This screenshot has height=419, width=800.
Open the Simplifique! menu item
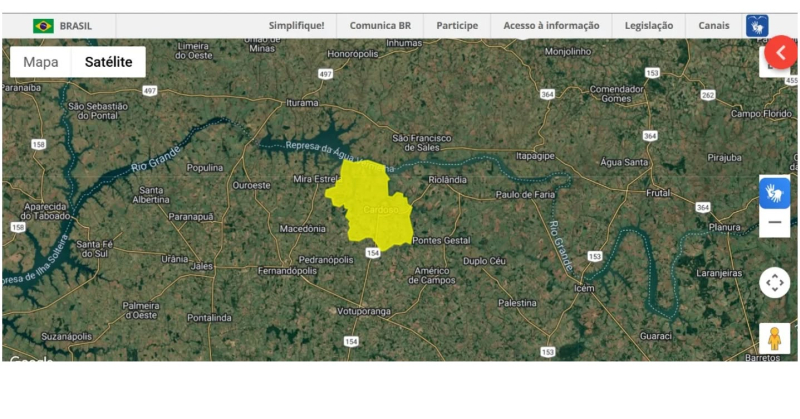click(x=296, y=26)
